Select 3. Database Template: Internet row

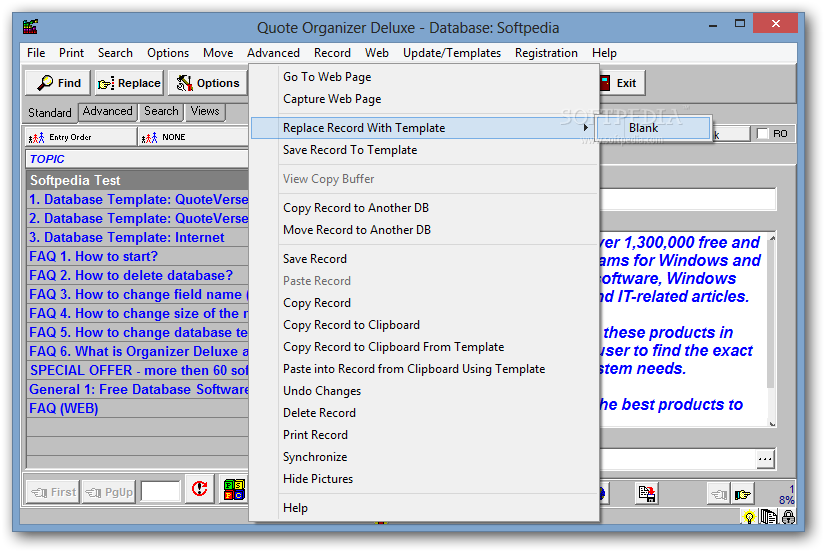(x=137, y=237)
